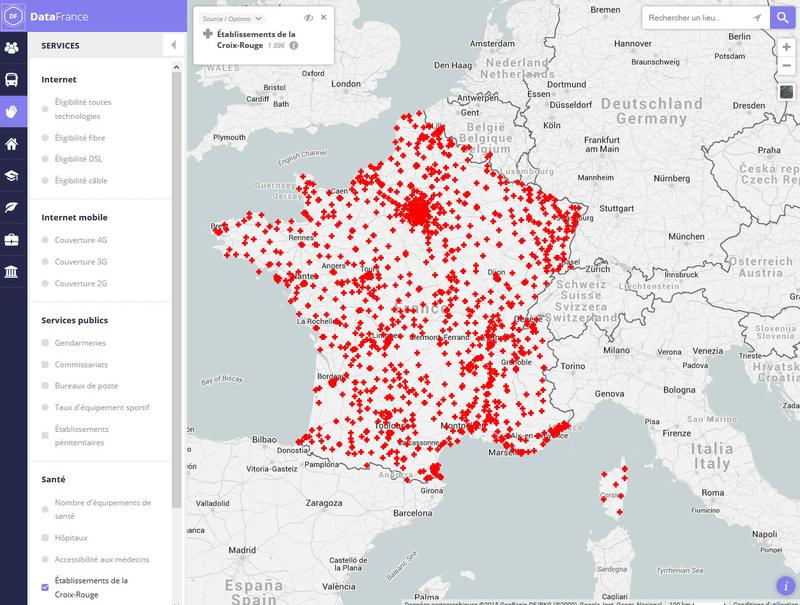Launch a search with magnifier button
The image size is (800, 605).
coord(782,17)
